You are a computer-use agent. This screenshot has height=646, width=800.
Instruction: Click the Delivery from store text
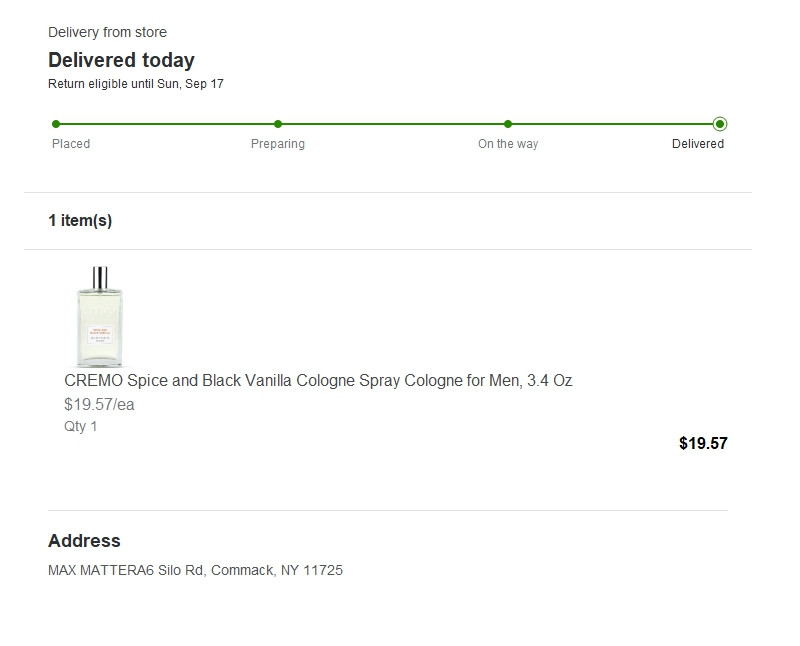[107, 33]
